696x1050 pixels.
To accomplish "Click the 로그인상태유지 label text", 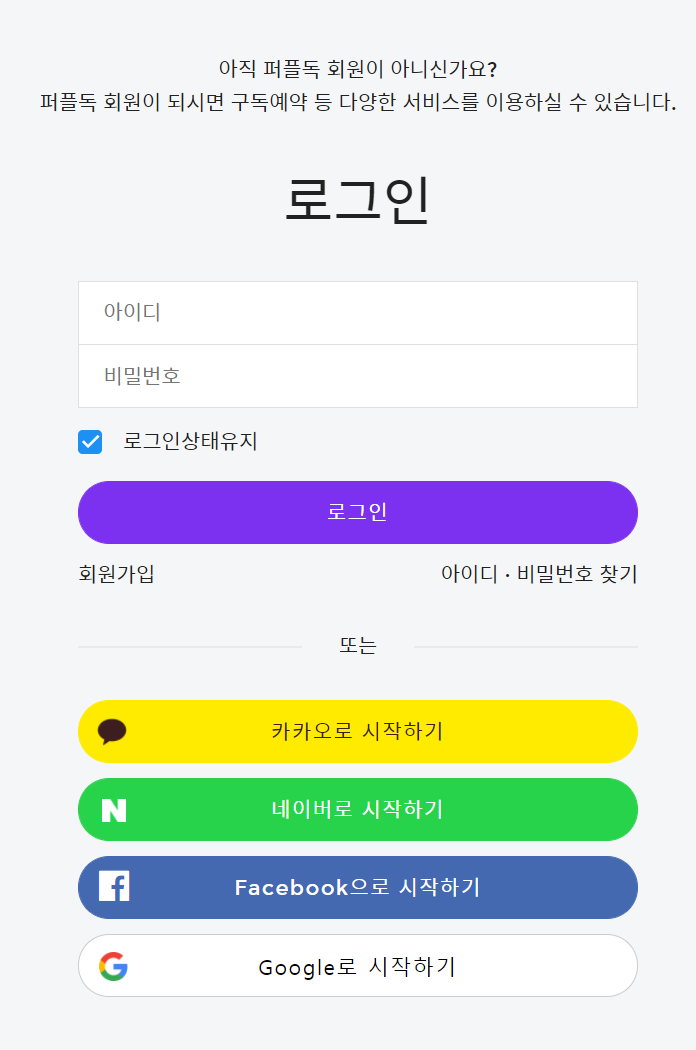I will 190,441.
